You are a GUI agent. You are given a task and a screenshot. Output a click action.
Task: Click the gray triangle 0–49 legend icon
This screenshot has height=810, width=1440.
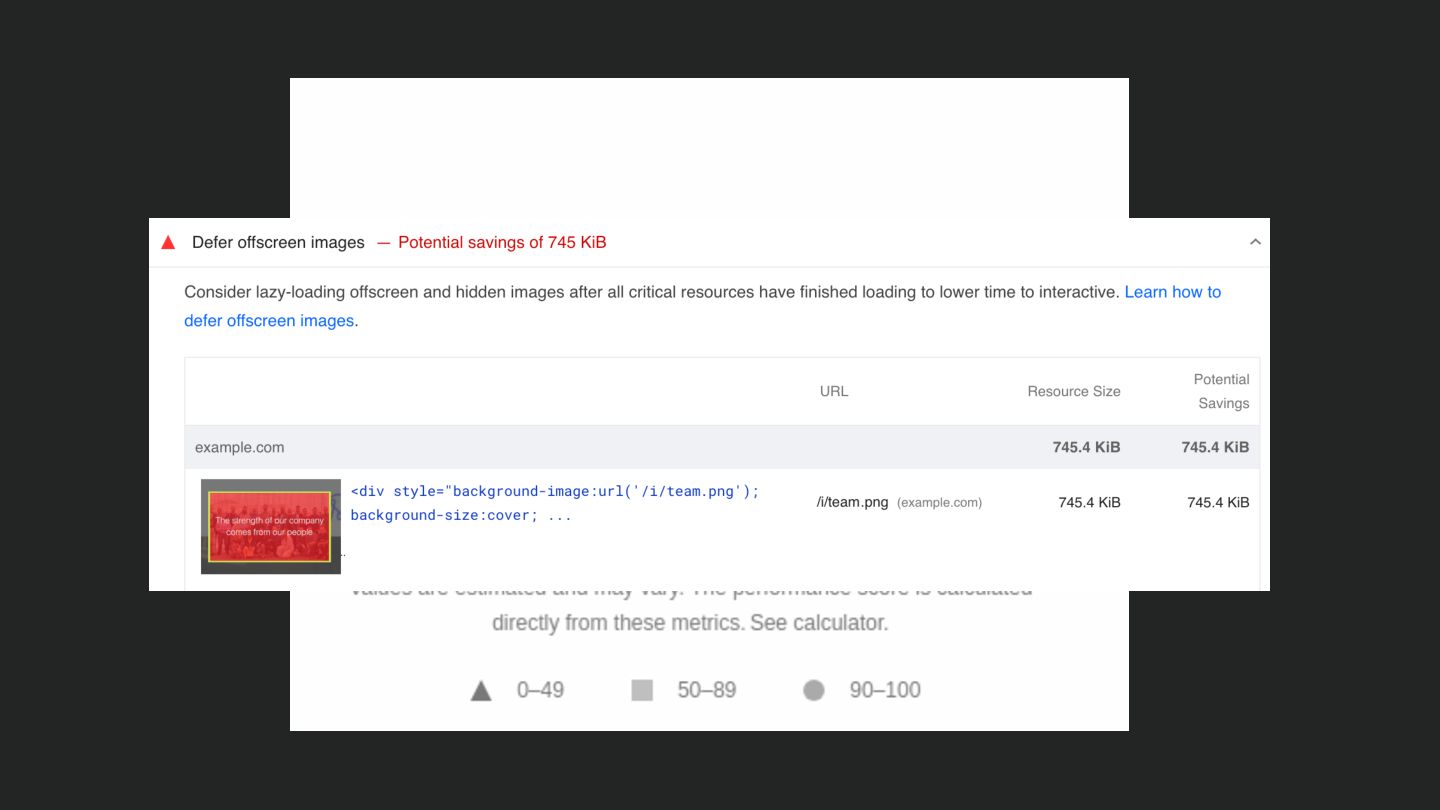pyautogui.click(x=481, y=691)
